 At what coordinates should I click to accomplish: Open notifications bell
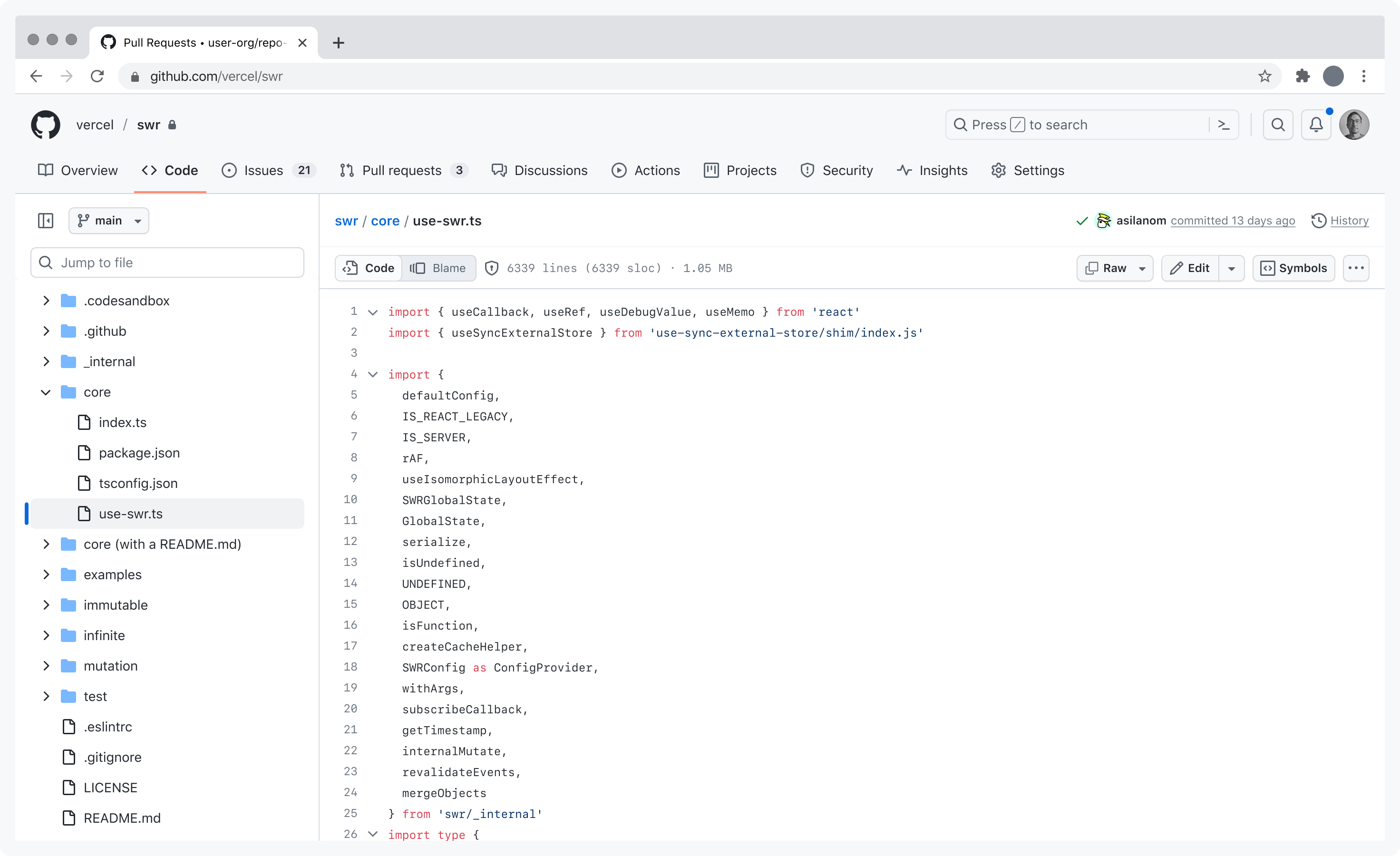coord(1316,125)
